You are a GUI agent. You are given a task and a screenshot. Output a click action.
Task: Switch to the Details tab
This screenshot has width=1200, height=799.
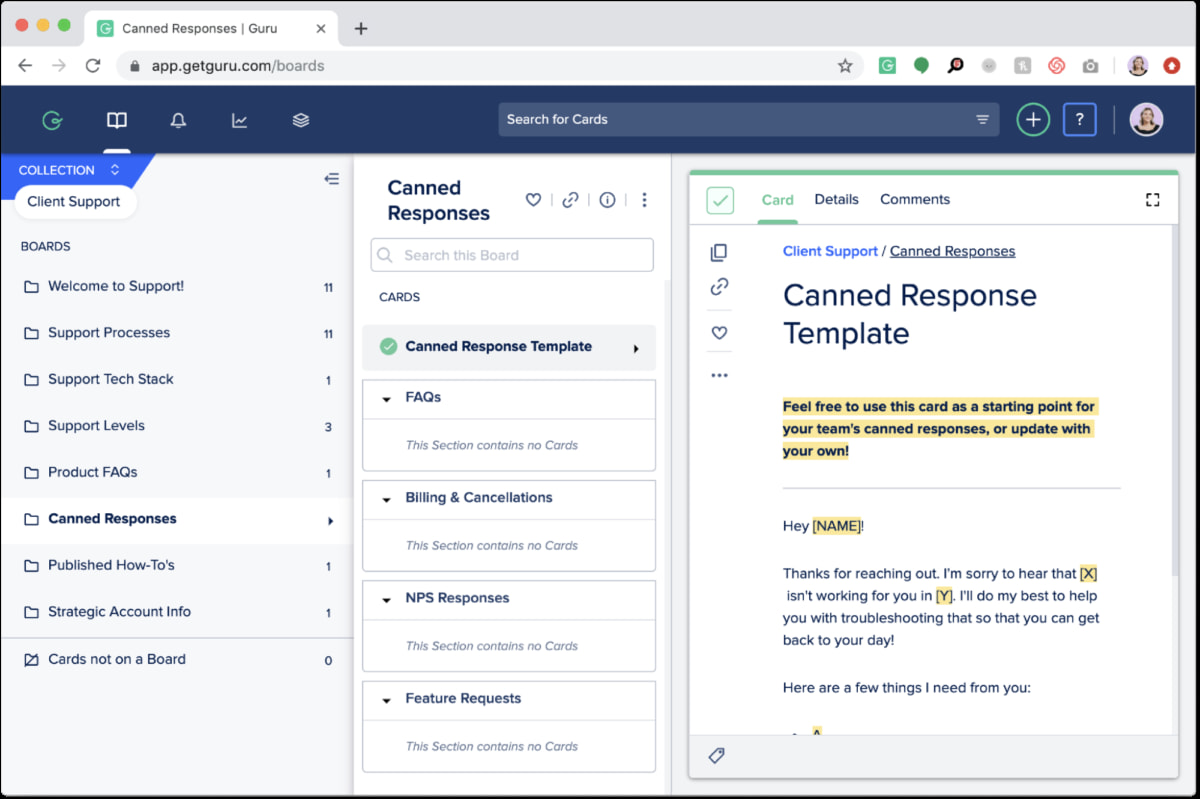(x=836, y=199)
